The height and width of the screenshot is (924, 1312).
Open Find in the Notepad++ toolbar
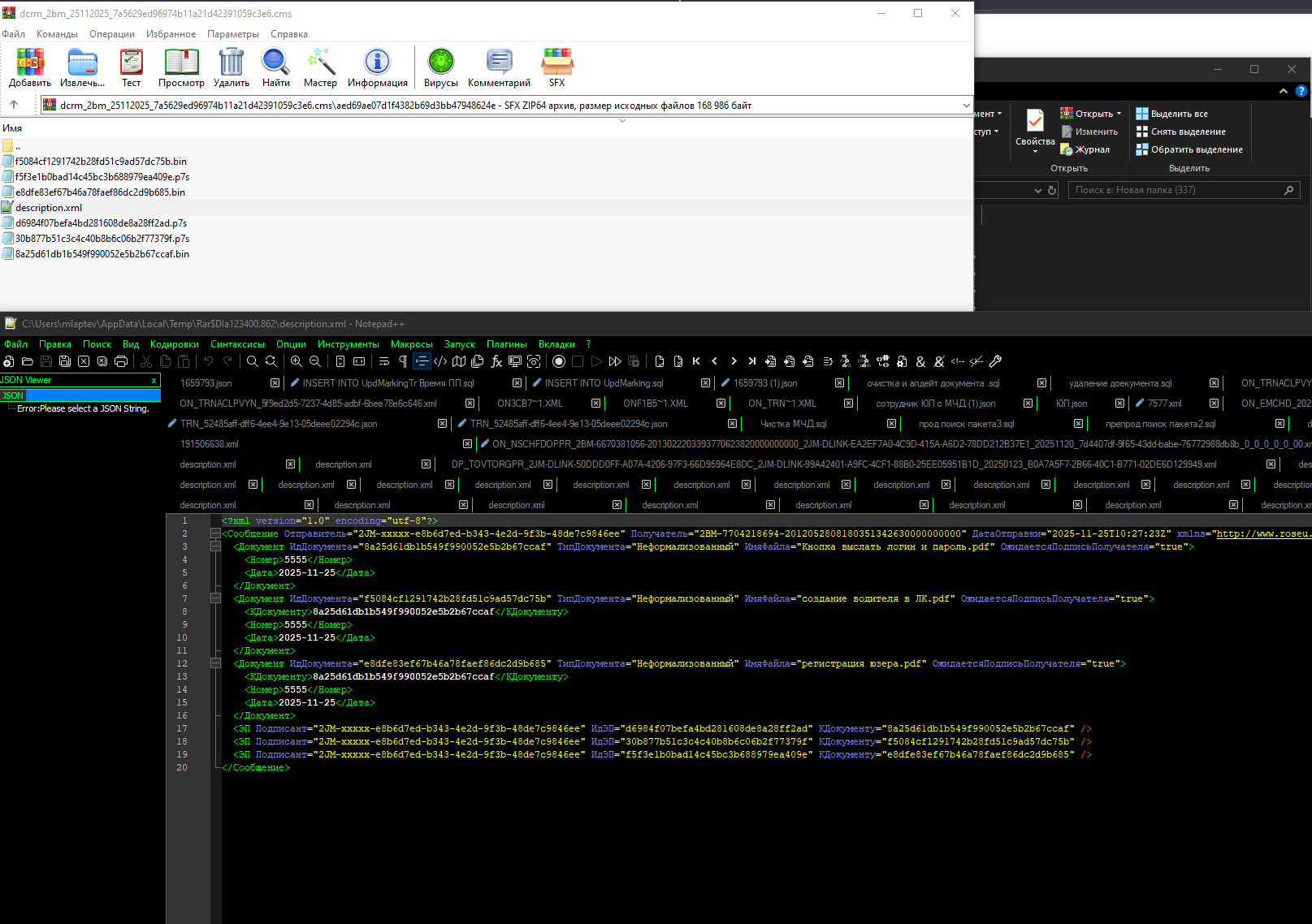253,361
